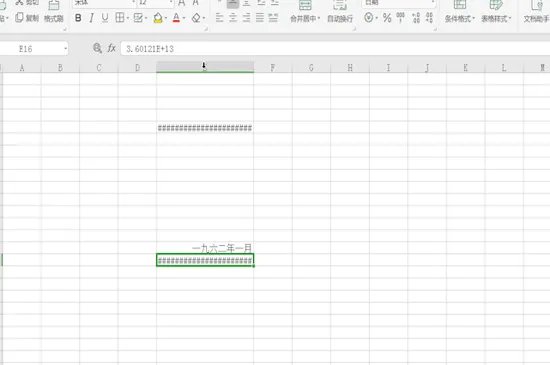Click the cell fill pattern icon
The image size is (550, 365).
pyautogui.click(x=138, y=18)
